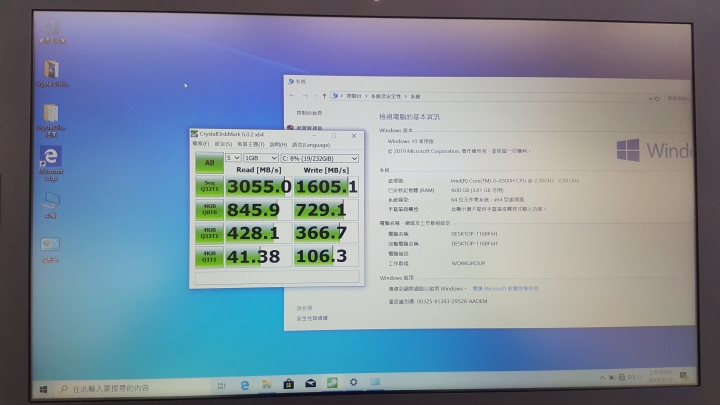Open CrystalDiskMark File (F) menu
This screenshot has height=405, width=720.
[x=201, y=144]
